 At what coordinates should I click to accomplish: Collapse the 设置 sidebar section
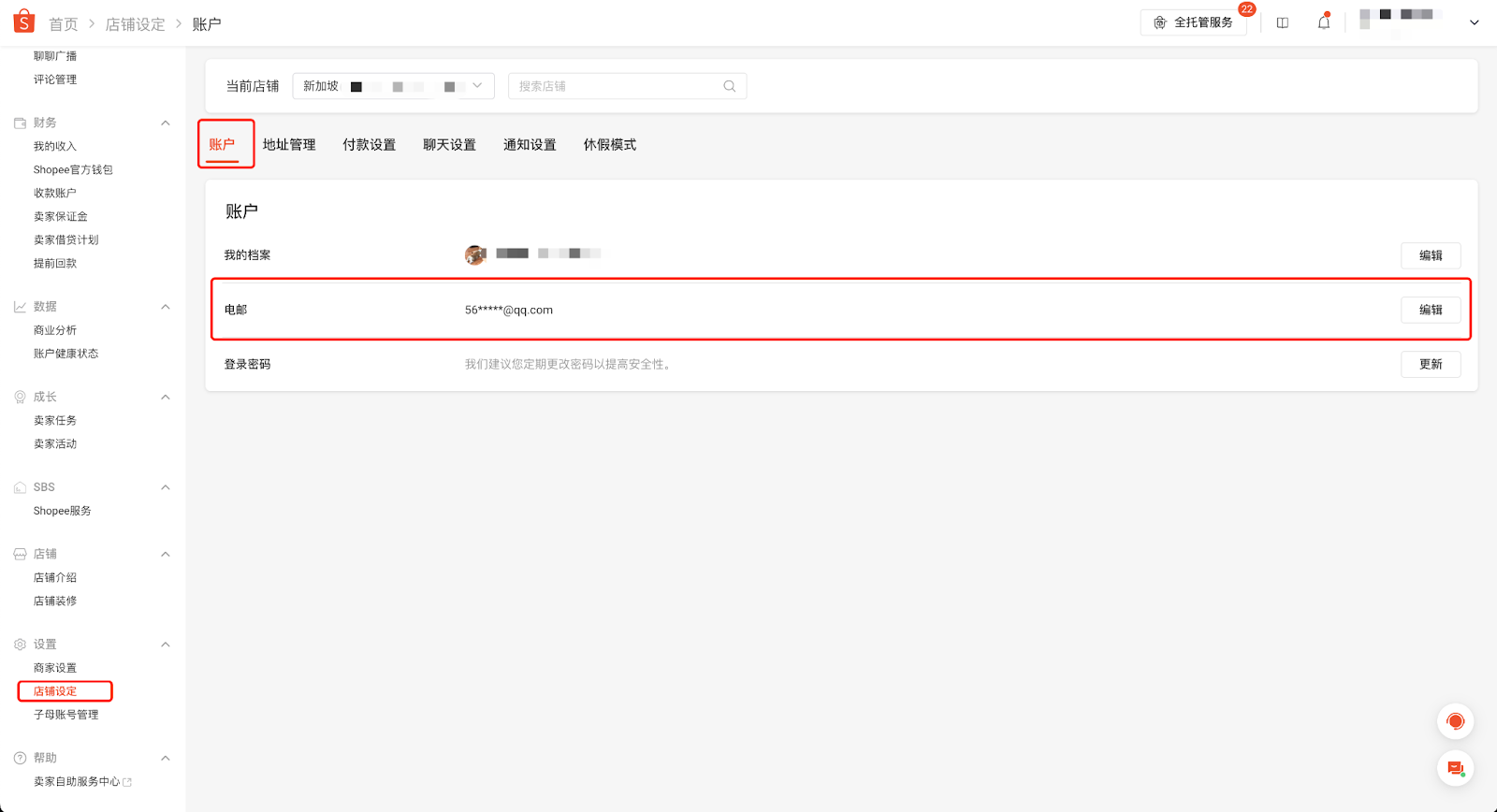(x=166, y=645)
